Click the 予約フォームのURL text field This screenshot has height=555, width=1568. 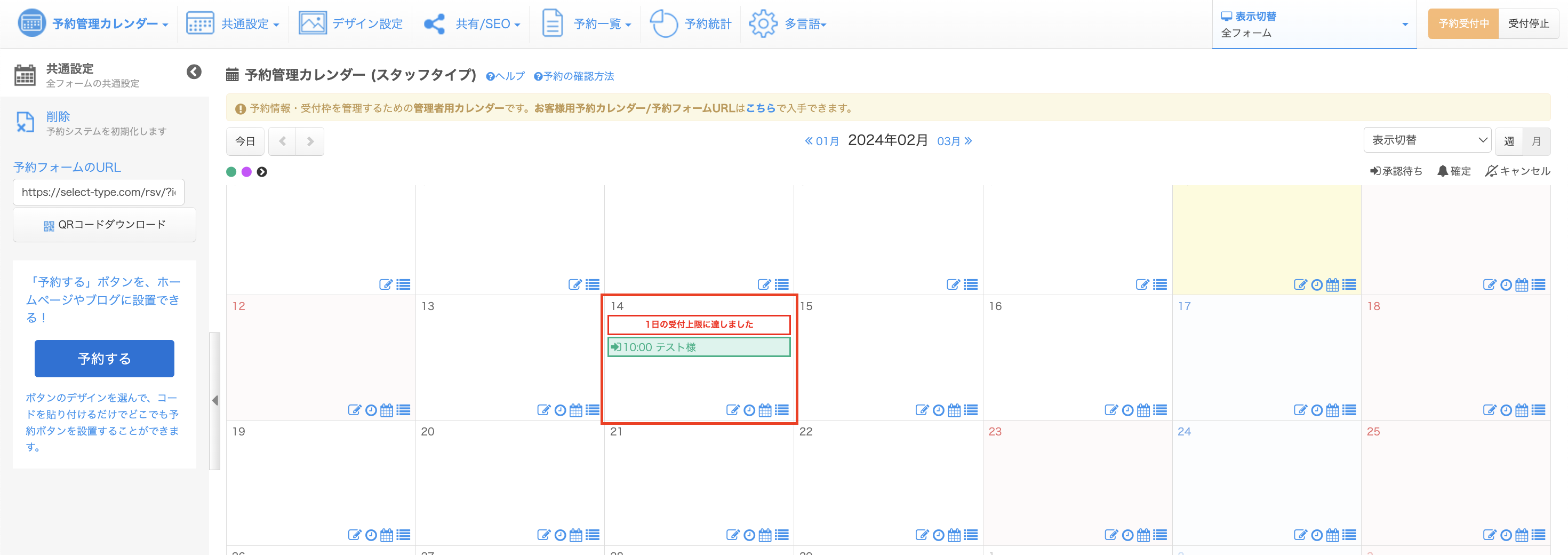tap(99, 192)
